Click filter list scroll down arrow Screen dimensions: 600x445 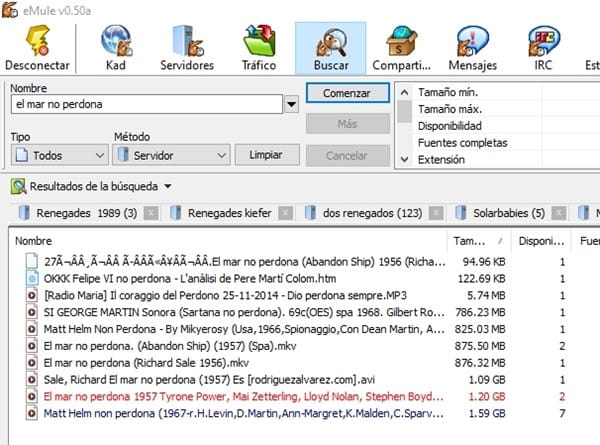[404, 159]
